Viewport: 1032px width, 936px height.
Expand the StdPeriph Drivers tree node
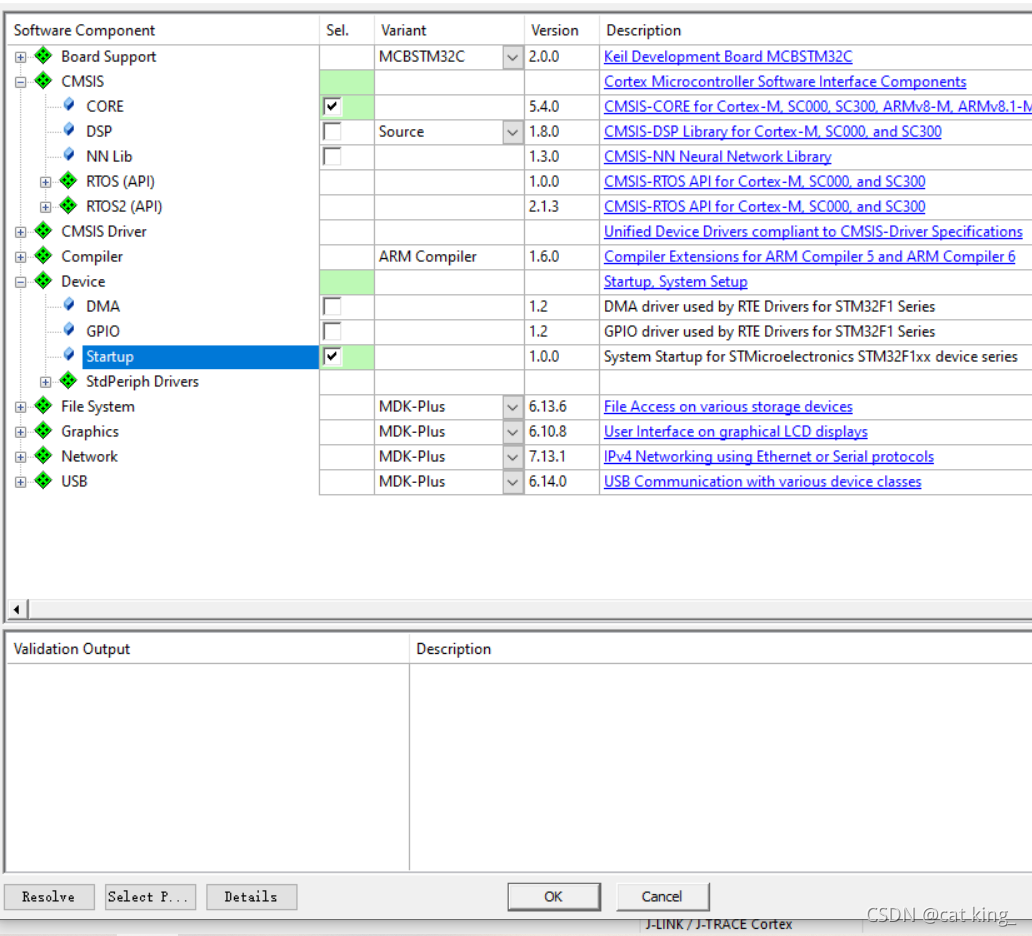click(45, 382)
